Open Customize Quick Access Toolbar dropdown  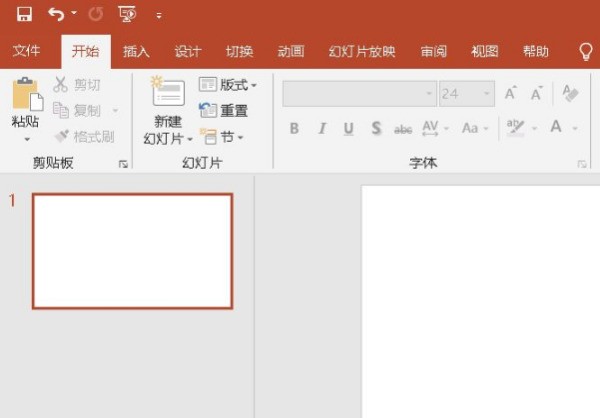click(x=159, y=15)
